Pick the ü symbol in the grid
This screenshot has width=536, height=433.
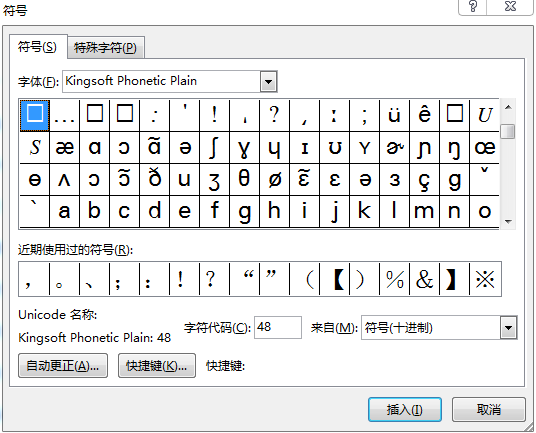click(394, 116)
